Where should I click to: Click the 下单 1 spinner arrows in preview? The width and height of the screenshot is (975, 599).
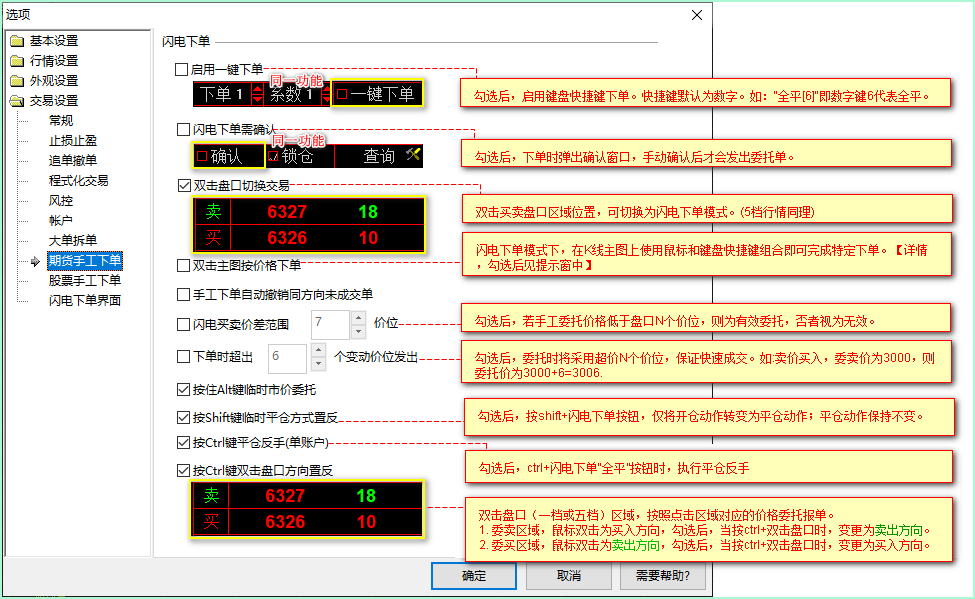(257, 95)
